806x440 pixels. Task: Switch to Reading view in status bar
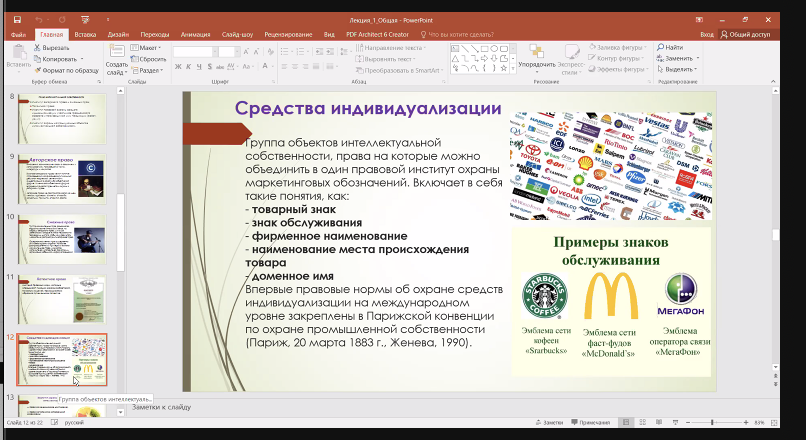tap(658, 422)
